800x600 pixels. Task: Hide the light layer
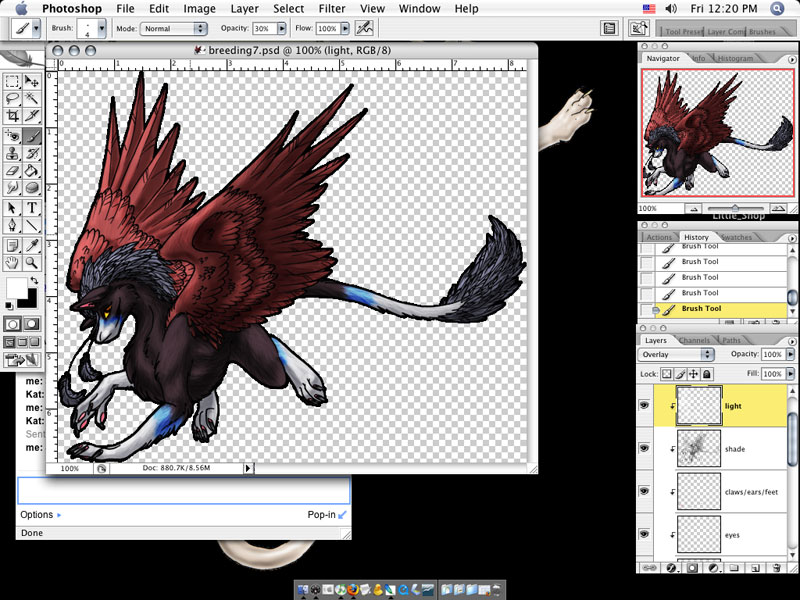click(x=644, y=406)
